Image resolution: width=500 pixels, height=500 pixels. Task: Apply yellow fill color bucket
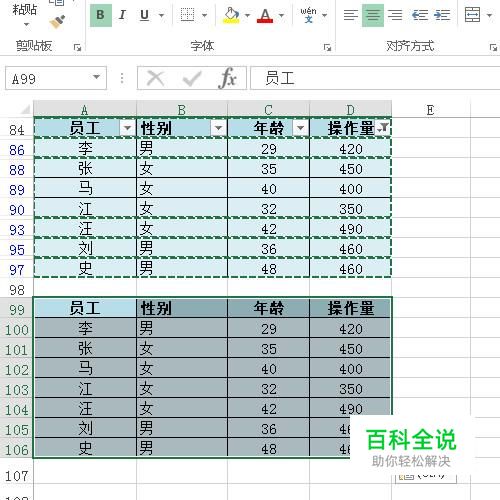point(231,15)
